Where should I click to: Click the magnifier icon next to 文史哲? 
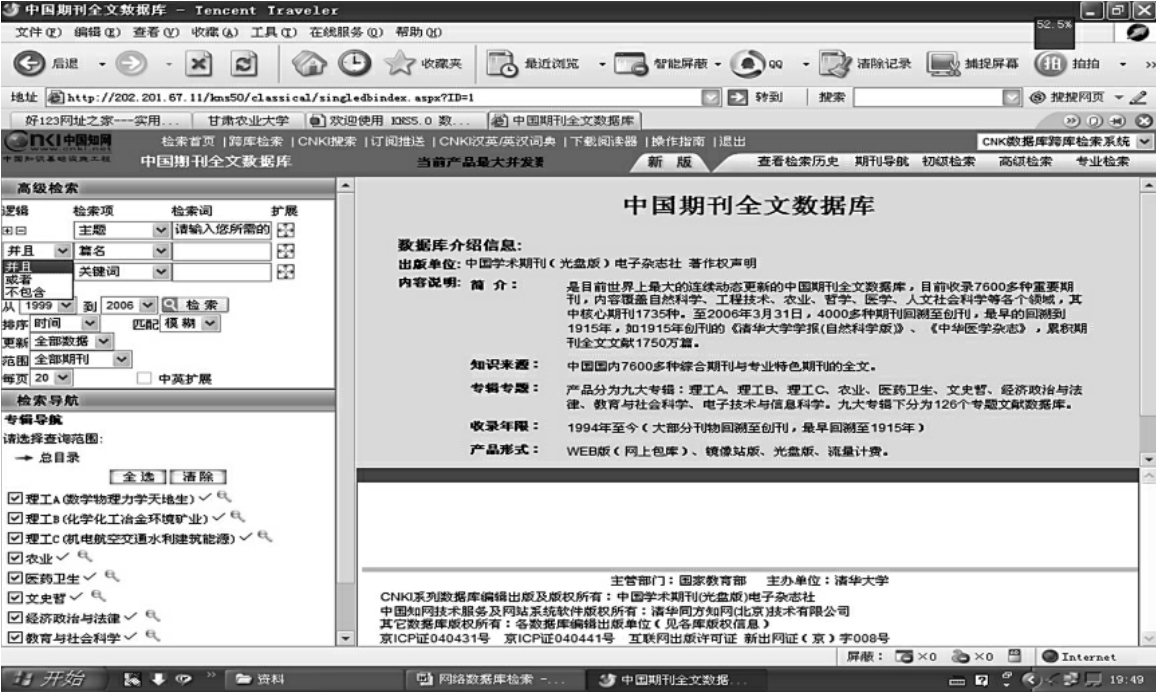(x=98, y=595)
